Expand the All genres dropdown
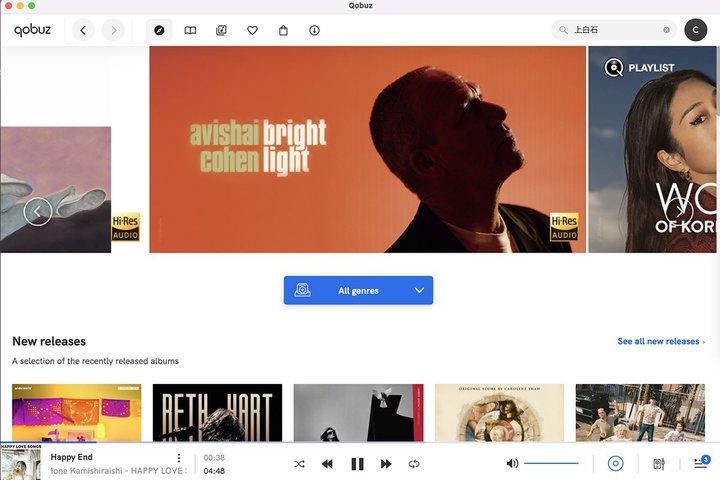The width and height of the screenshot is (720, 480). click(358, 290)
